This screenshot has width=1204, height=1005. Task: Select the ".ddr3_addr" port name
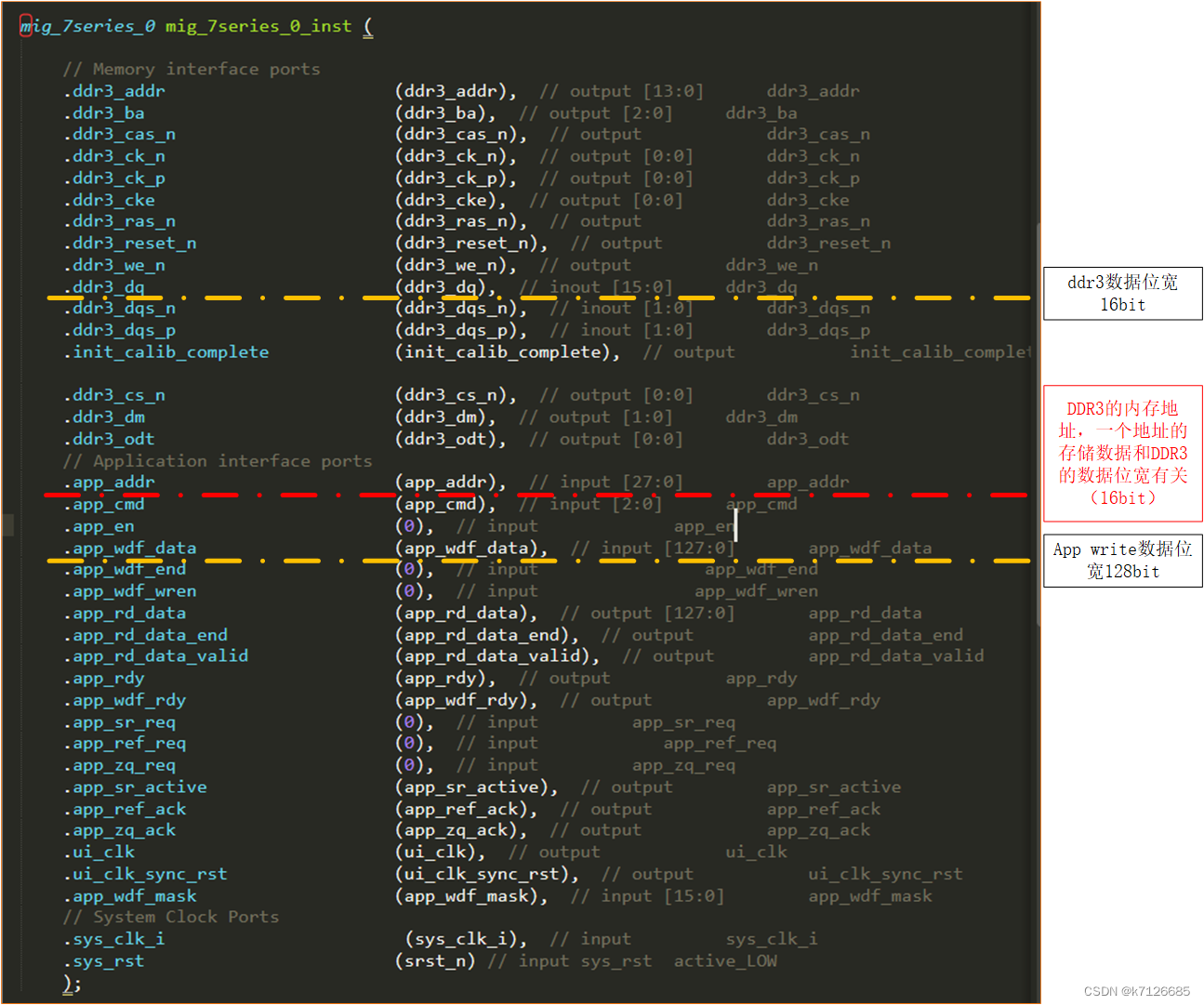[113, 91]
